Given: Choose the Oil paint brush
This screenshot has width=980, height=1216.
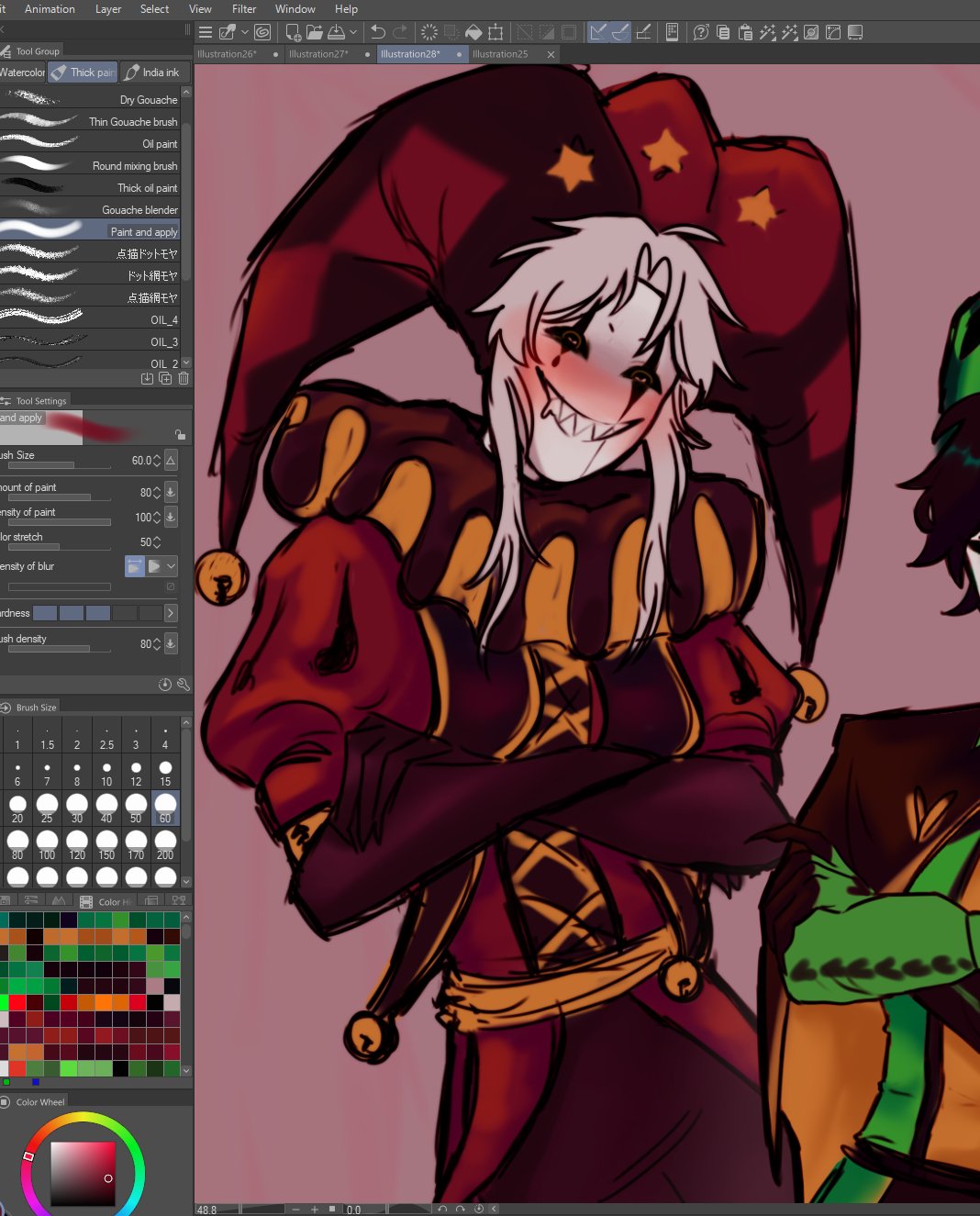Looking at the screenshot, I should point(90,143).
